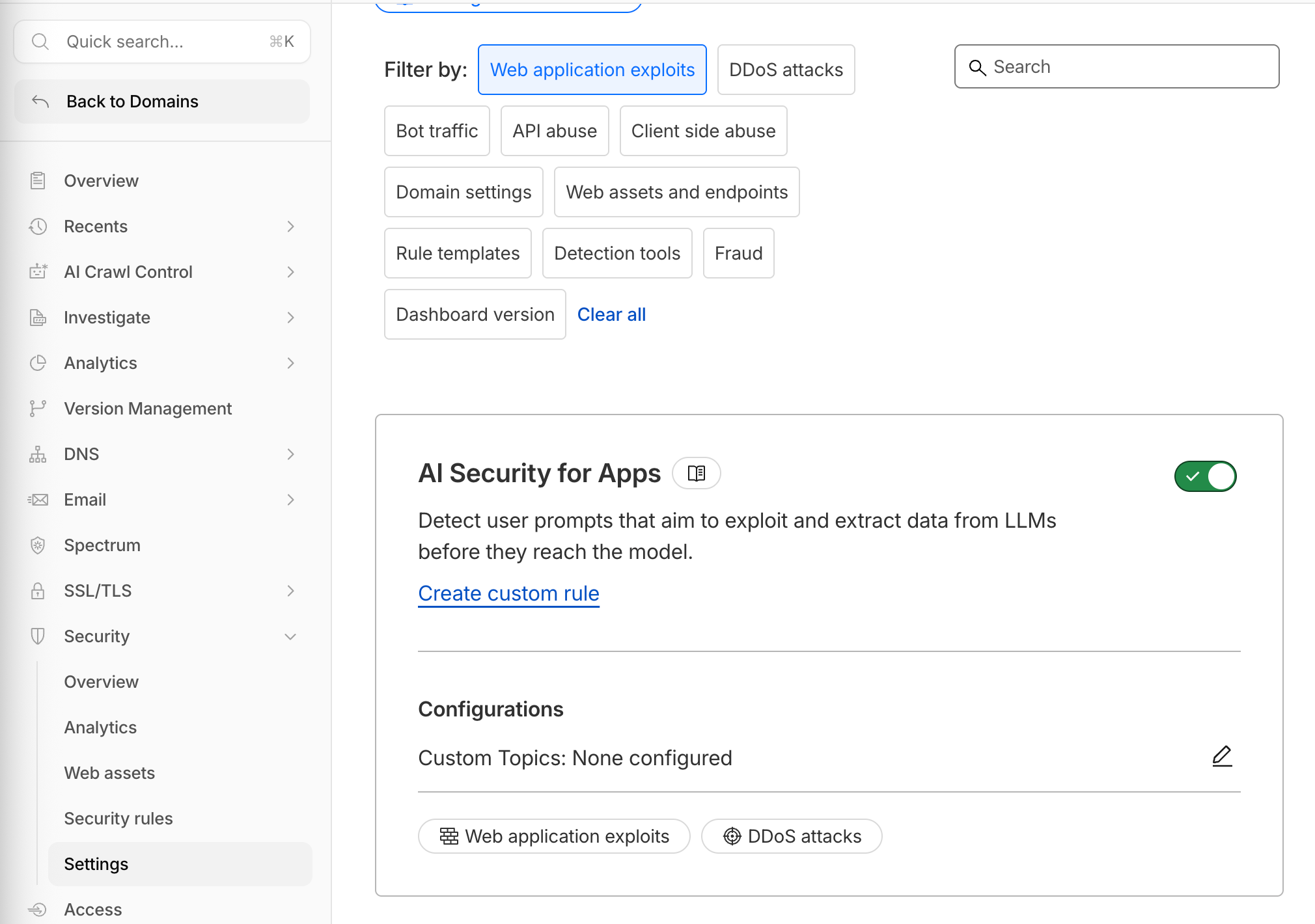
Task: Click the Quick search magnifier icon
Action: [x=40, y=42]
